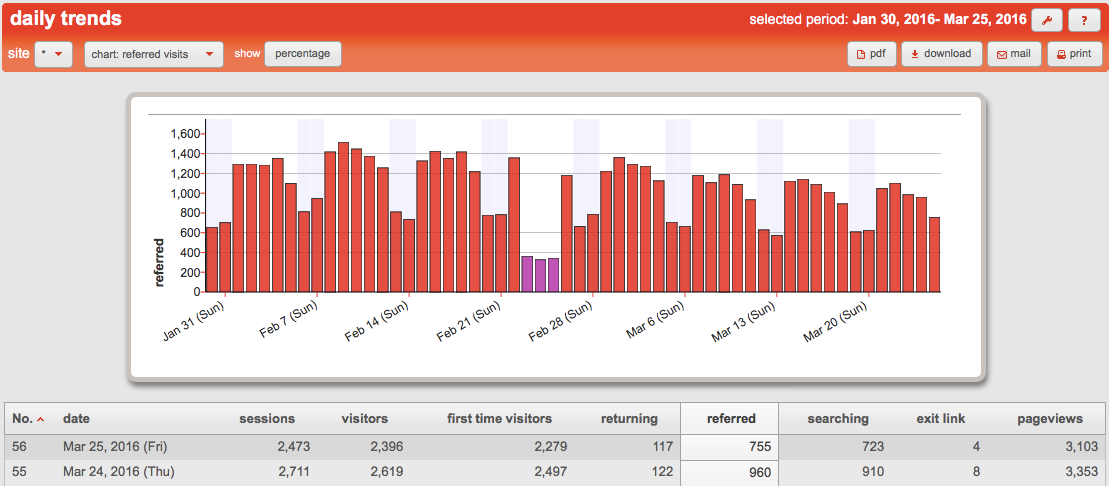
Task: Click first time visitors value 2,497
Action: (550, 473)
